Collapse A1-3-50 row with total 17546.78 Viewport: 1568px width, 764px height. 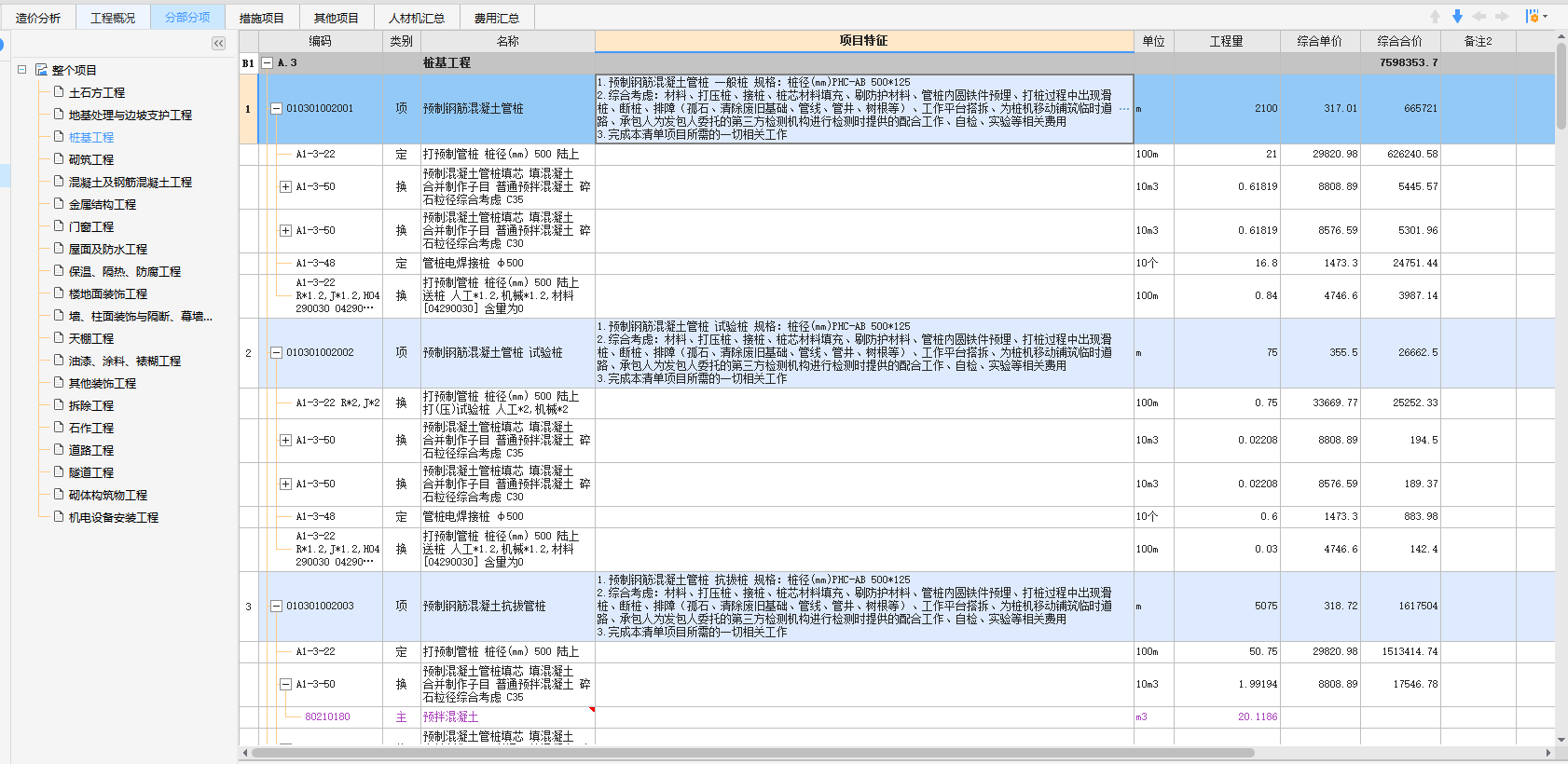(x=285, y=685)
